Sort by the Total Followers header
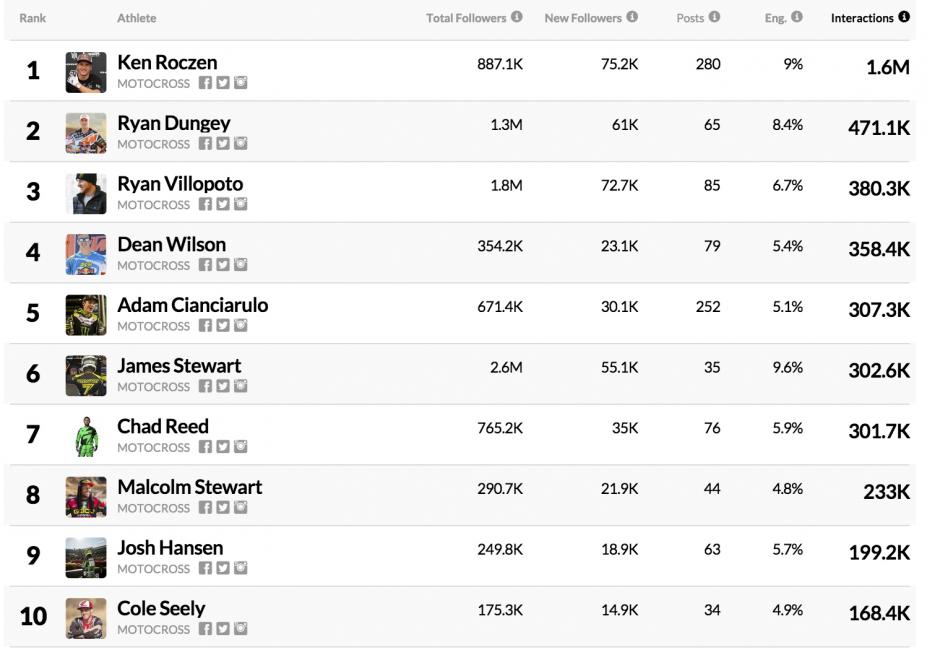 tap(467, 18)
